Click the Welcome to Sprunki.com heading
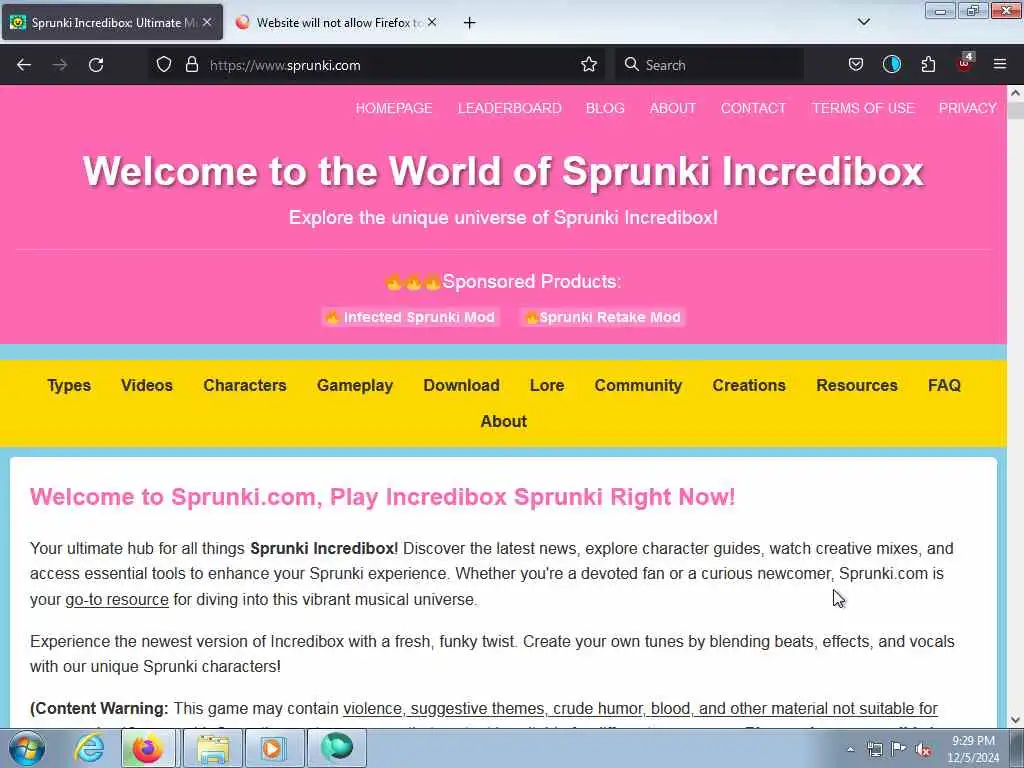The height and width of the screenshot is (768, 1024). click(x=383, y=497)
